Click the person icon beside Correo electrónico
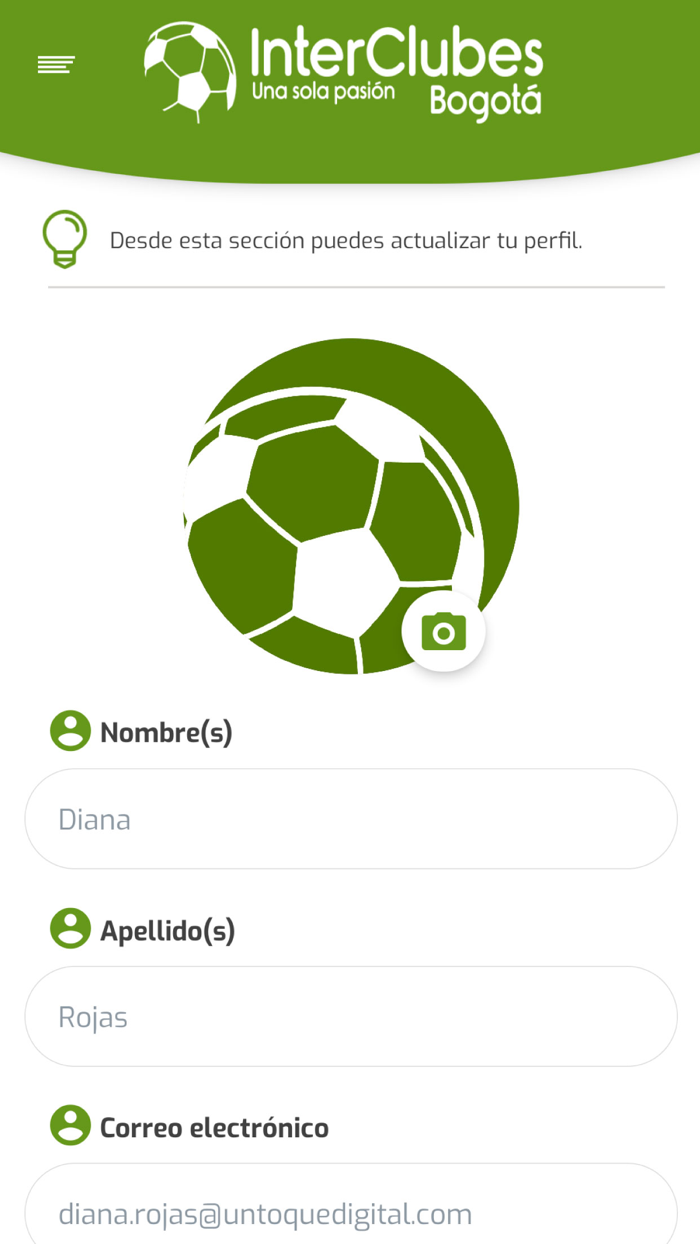 [69, 1126]
